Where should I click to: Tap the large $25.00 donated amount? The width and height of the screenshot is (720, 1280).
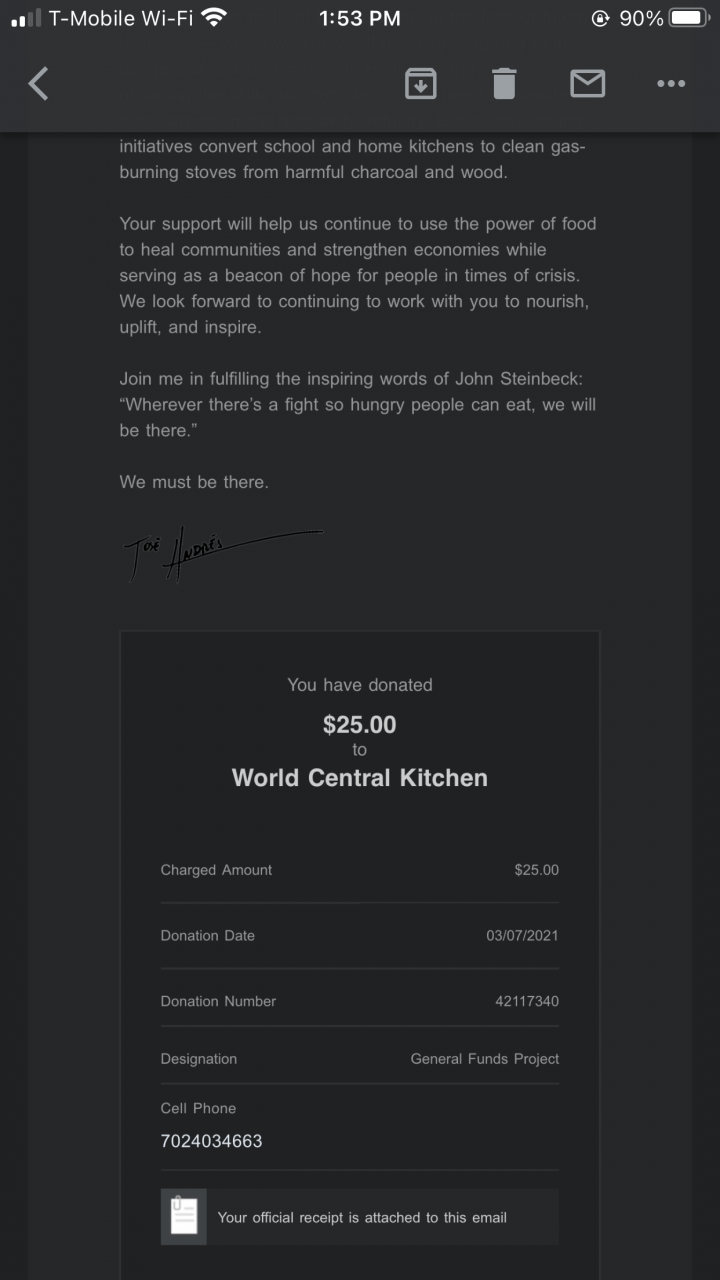click(360, 724)
